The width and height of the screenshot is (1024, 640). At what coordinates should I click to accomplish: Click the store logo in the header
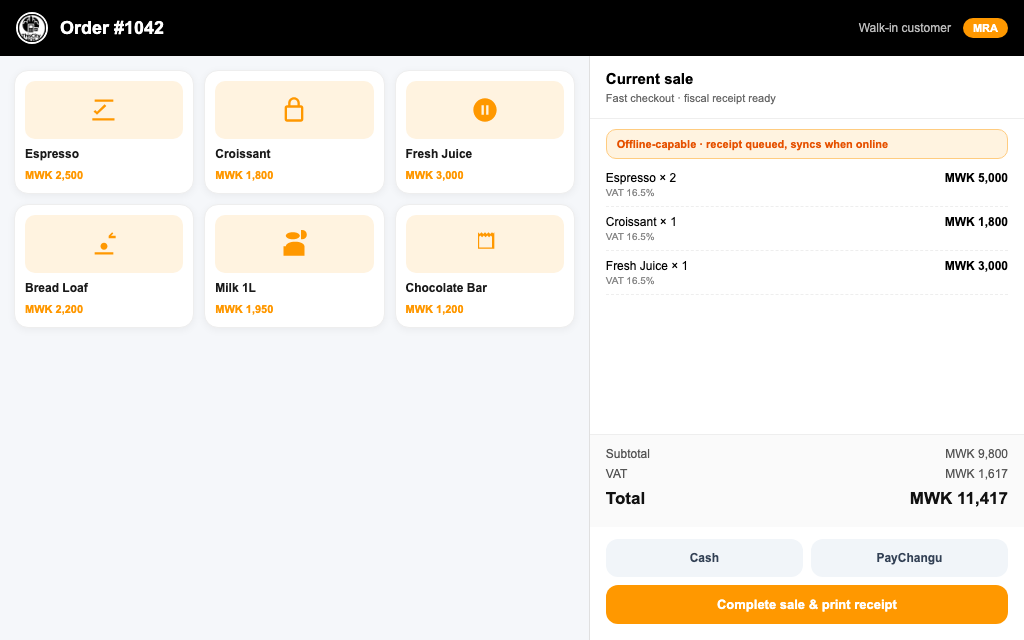[x=31, y=28]
